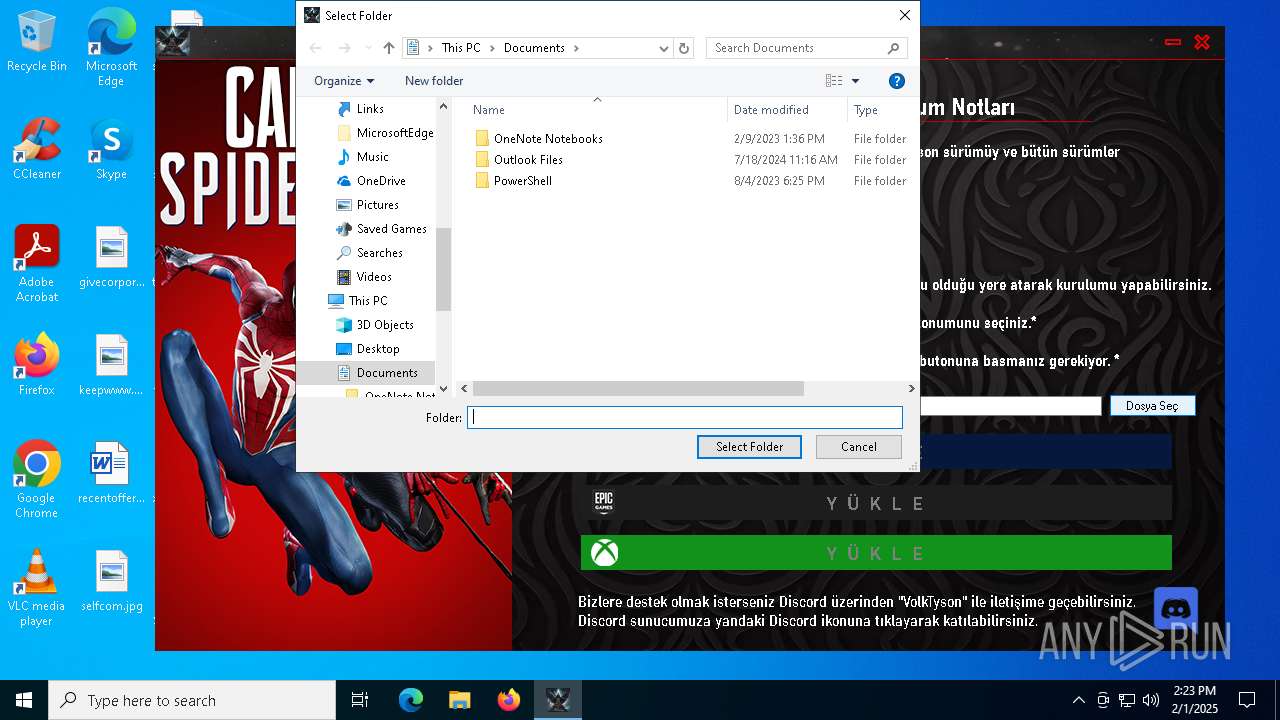Screen dimensions: 1280x720
Task: Open view options dropdown arrow
Action: (855, 81)
